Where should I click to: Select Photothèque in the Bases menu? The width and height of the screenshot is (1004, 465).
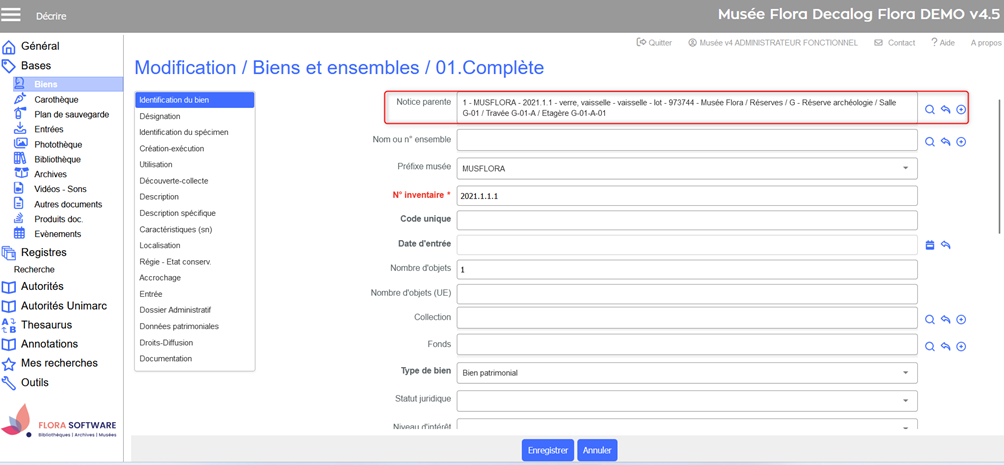click(58, 144)
